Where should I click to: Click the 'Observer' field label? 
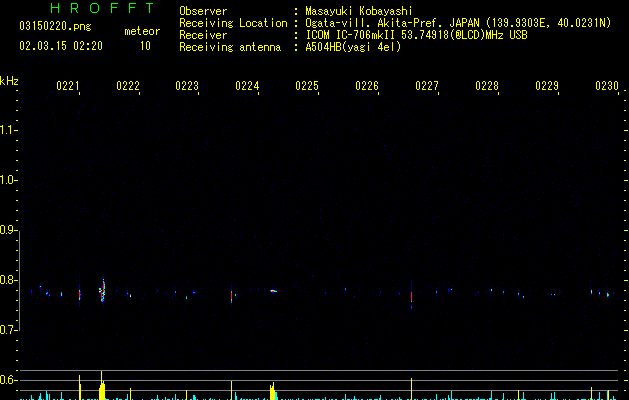(x=203, y=11)
